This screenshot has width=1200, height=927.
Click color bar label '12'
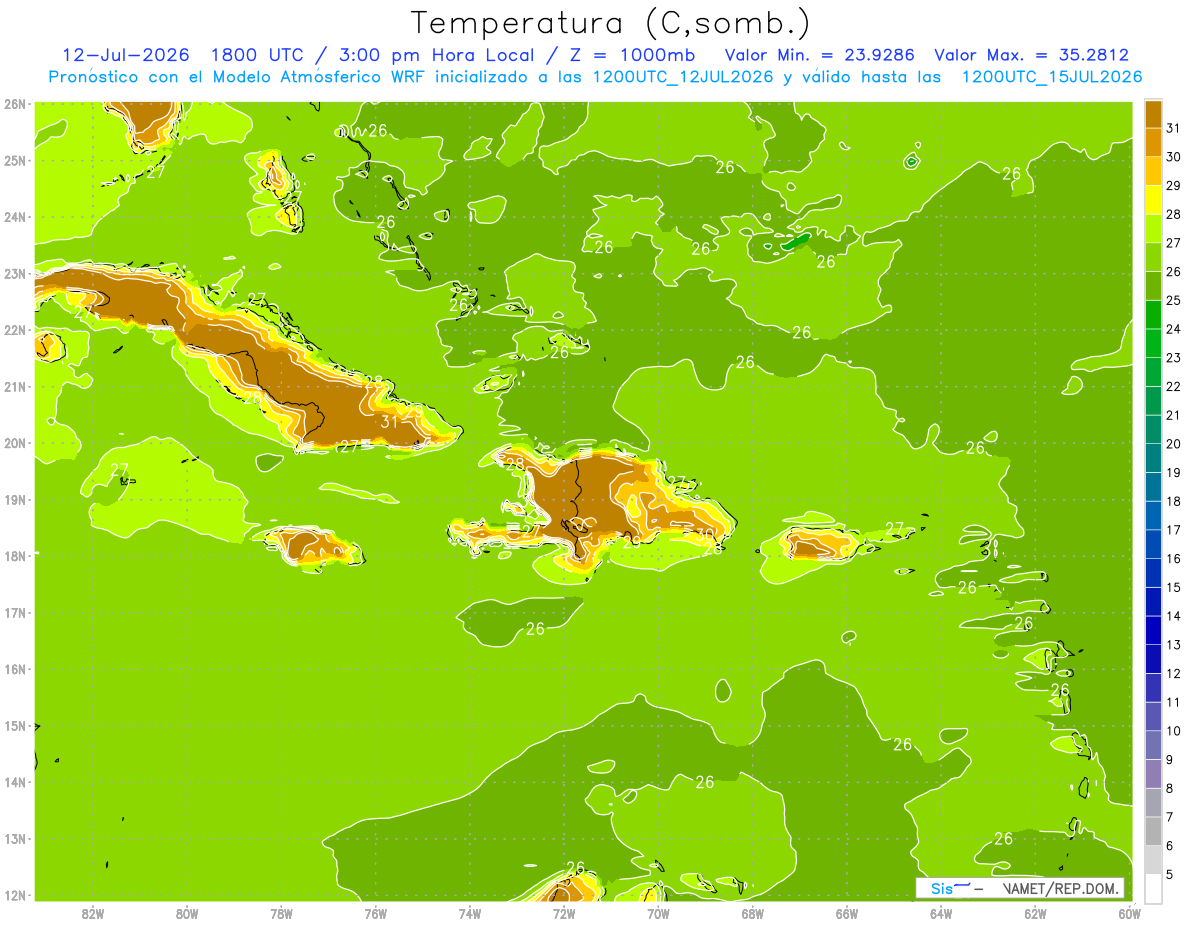1174,673
